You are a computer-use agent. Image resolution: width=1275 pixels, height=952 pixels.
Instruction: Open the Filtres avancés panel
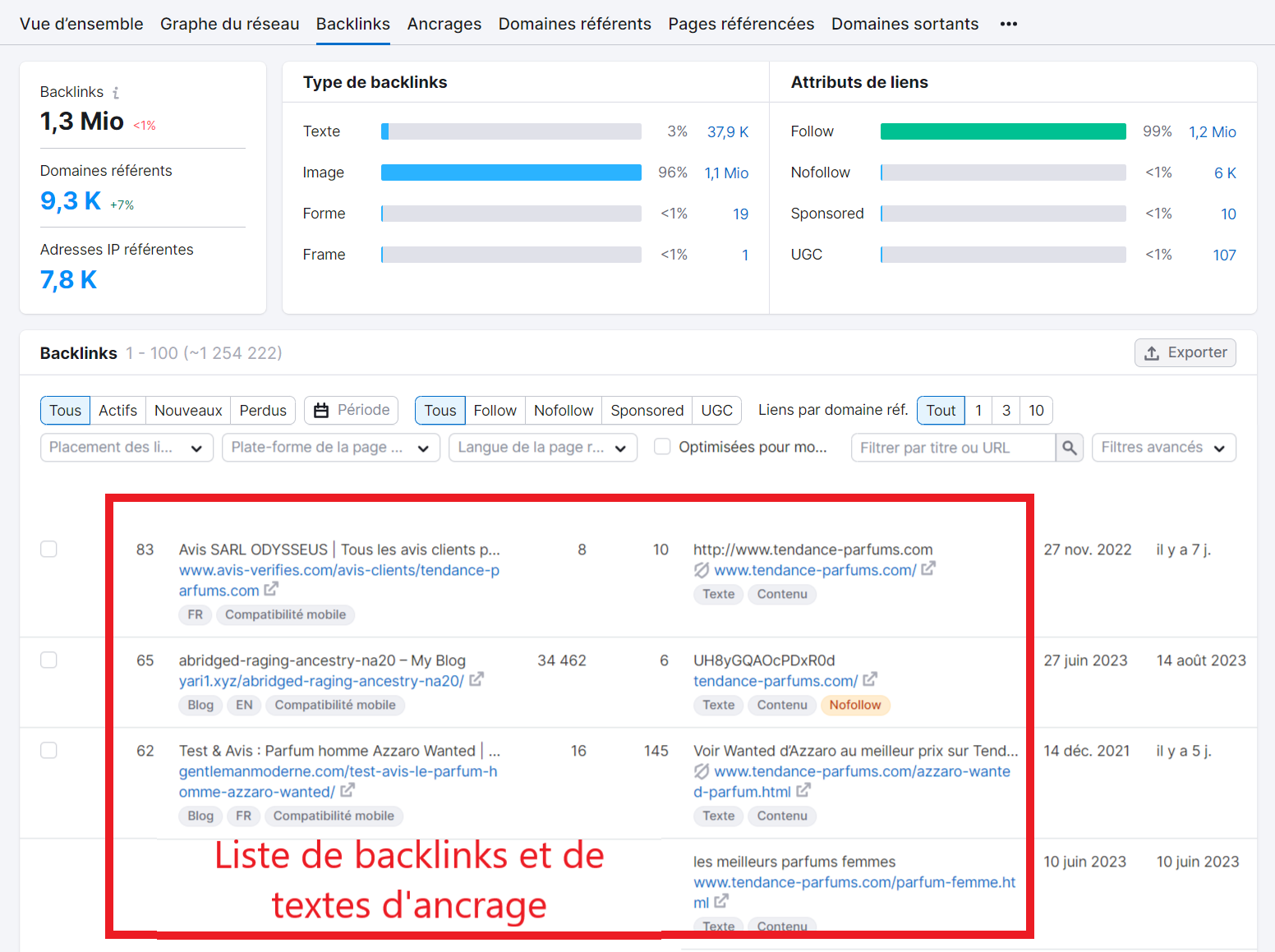pos(1163,448)
